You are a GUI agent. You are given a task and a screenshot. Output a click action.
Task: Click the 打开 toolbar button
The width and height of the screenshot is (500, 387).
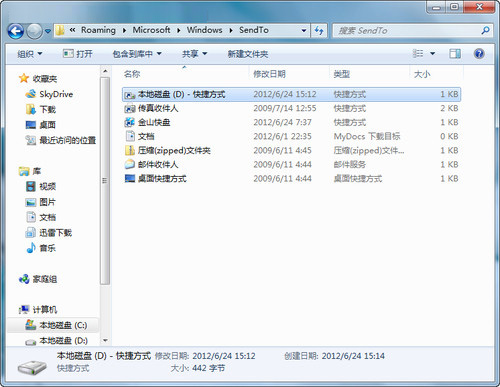[78, 54]
